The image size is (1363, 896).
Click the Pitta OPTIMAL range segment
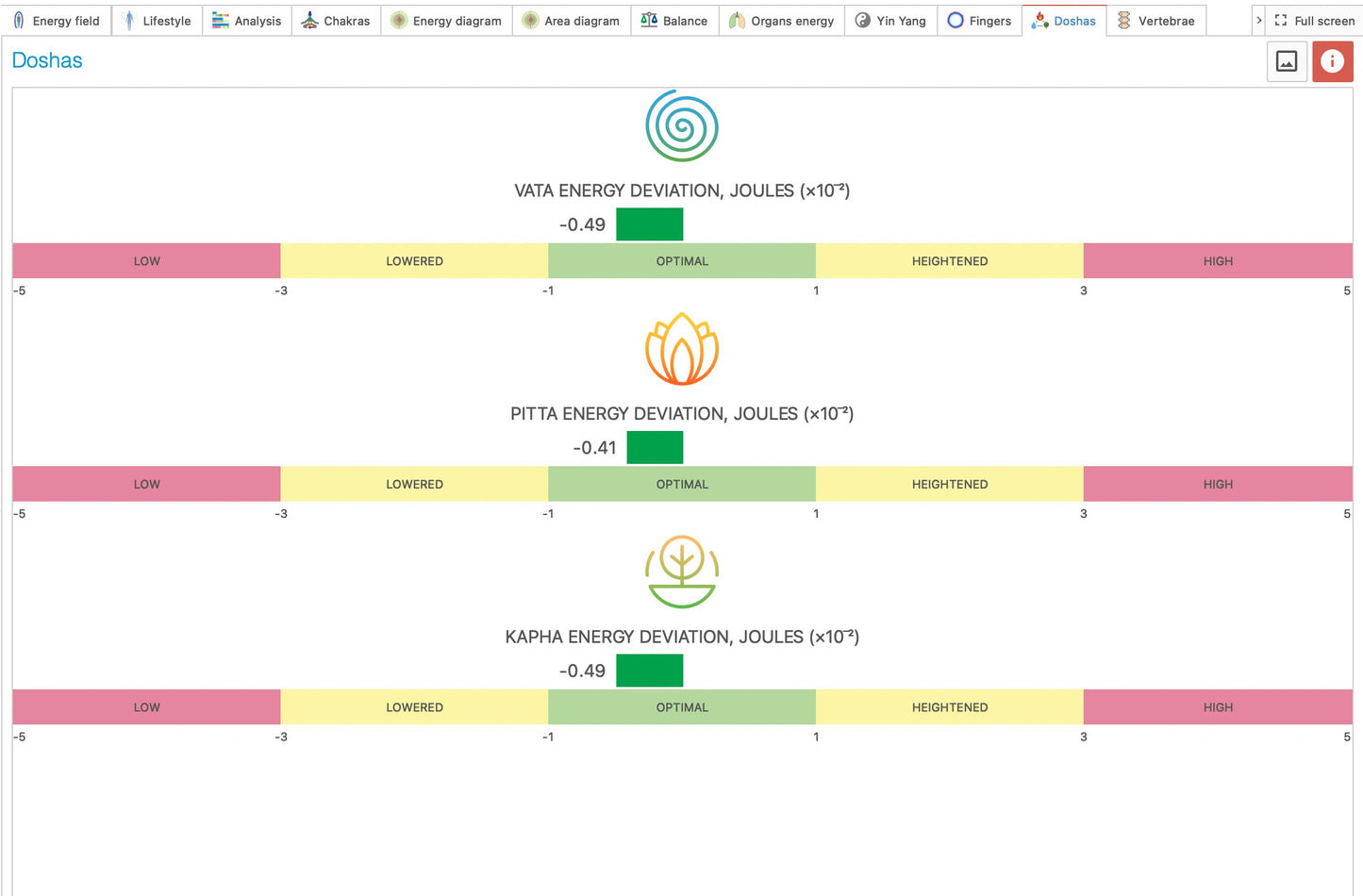pos(682,484)
